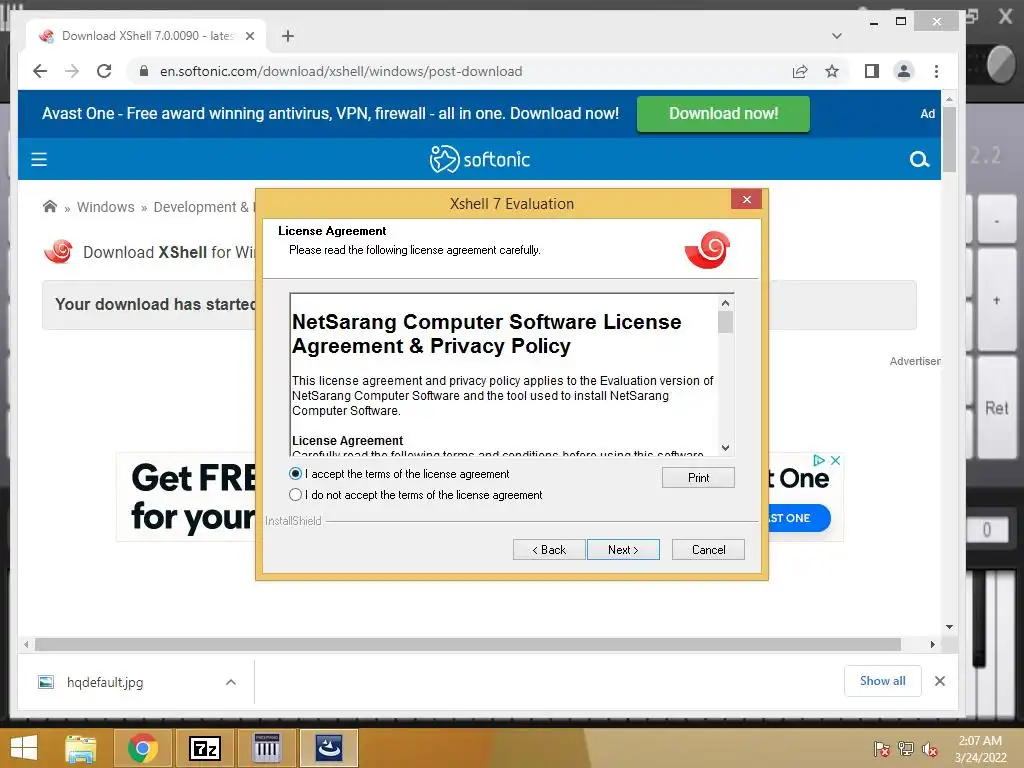Share this page icon in address bar
This screenshot has height=768, width=1024.
click(800, 71)
